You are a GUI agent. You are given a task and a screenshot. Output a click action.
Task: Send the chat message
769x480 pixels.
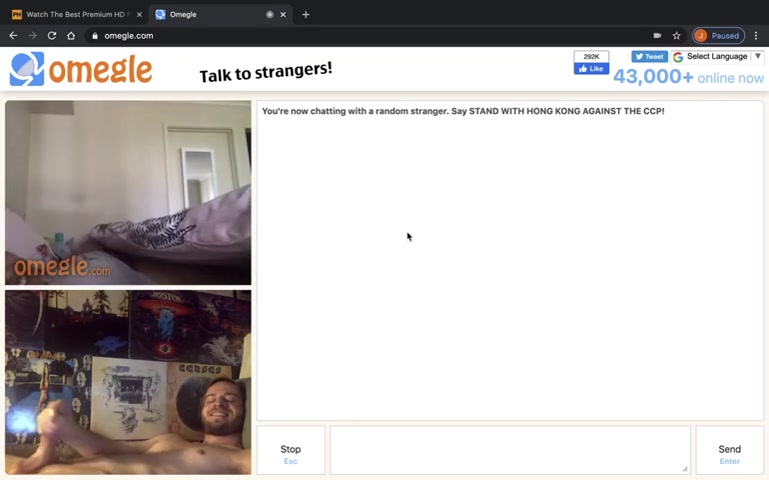pos(729,450)
